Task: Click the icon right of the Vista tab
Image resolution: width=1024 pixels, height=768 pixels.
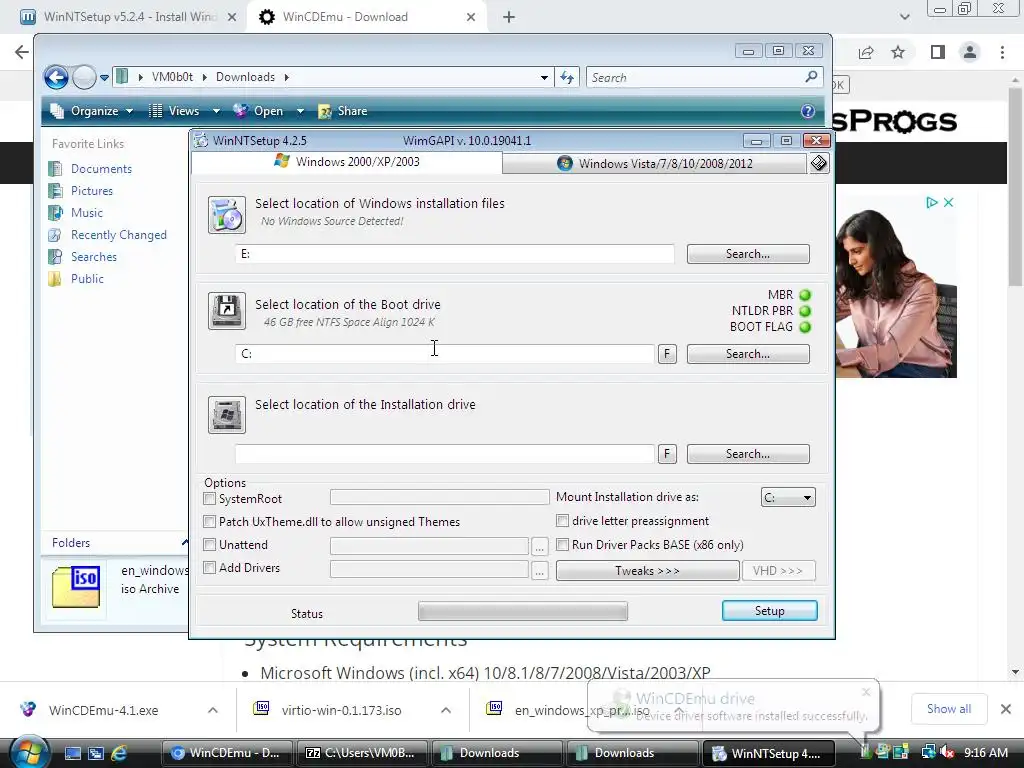Action: tap(819, 163)
